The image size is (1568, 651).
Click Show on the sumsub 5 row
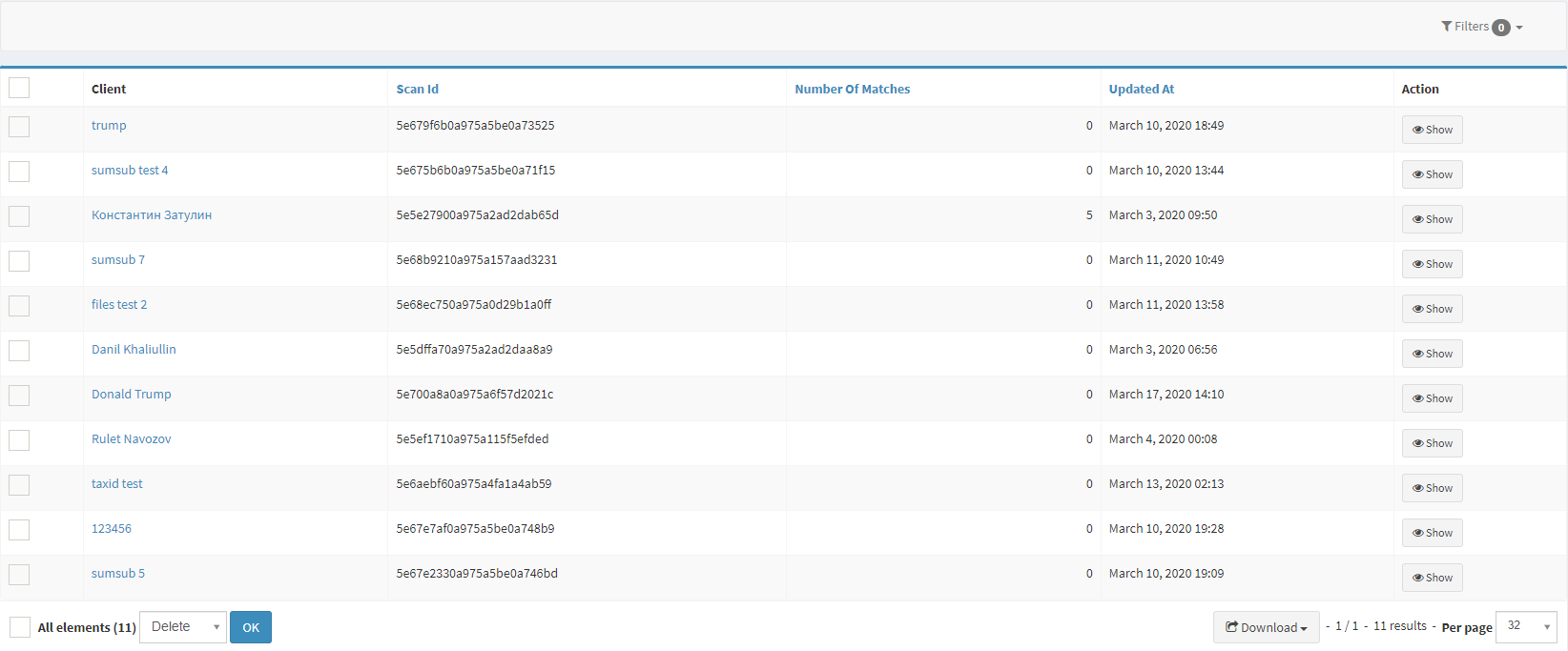click(1432, 578)
